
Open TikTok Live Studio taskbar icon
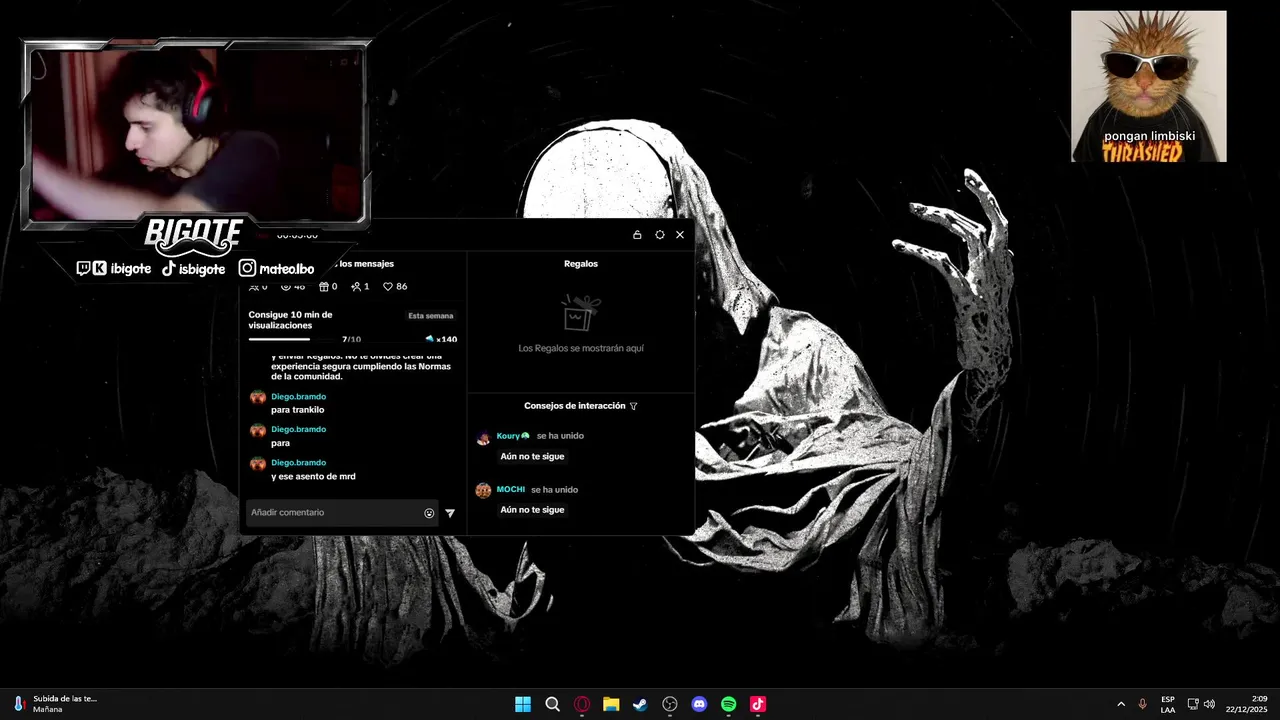tap(758, 704)
